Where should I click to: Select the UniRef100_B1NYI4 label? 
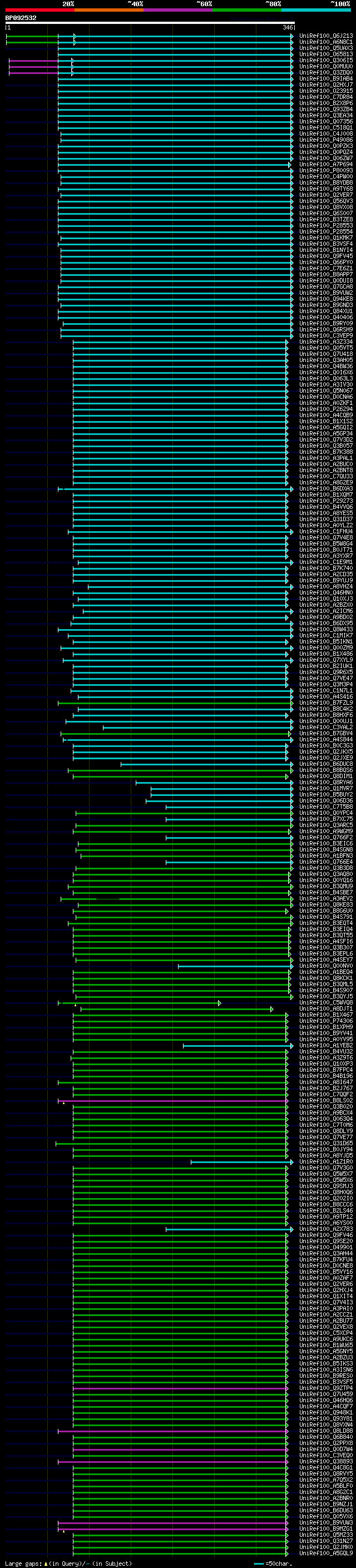[325, 250]
